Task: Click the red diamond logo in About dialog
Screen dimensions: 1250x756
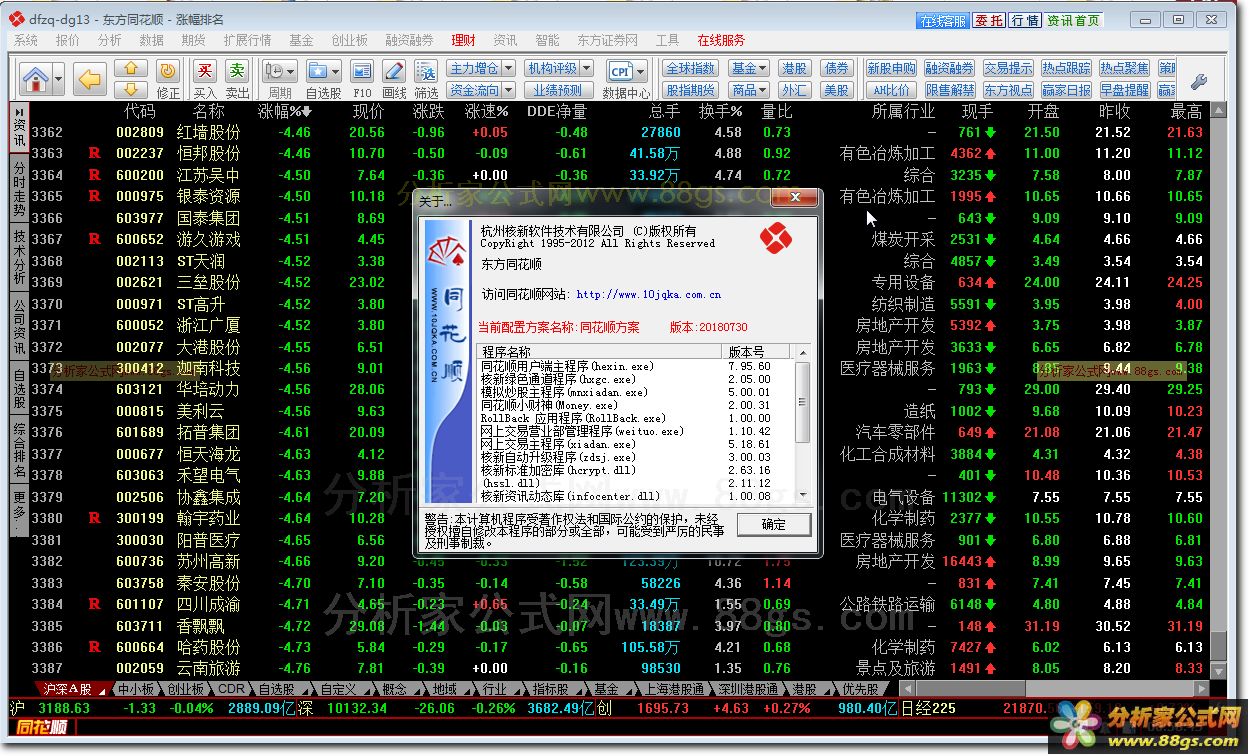Action: tap(775, 239)
